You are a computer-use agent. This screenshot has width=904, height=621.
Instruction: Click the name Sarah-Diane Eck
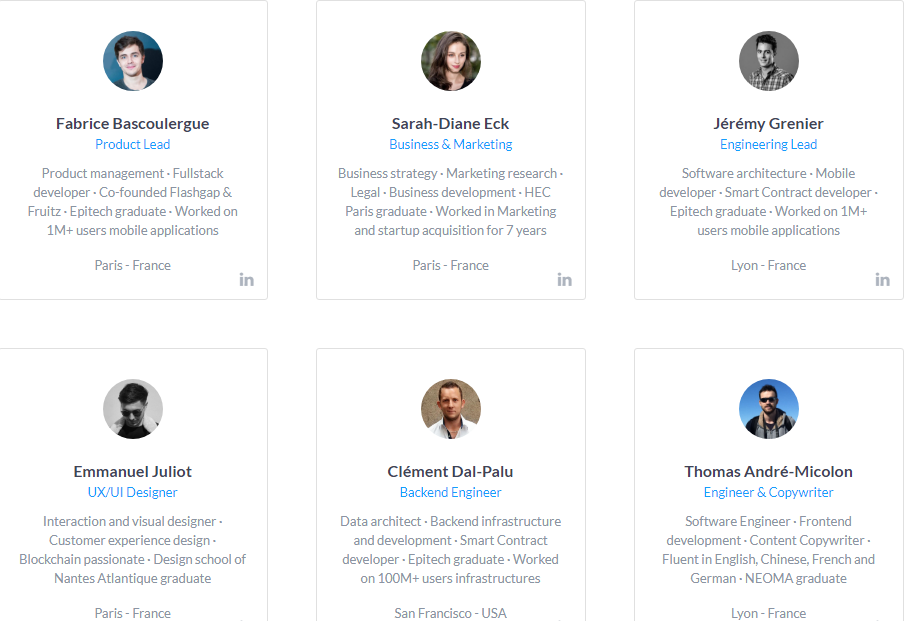[x=451, y=124]
